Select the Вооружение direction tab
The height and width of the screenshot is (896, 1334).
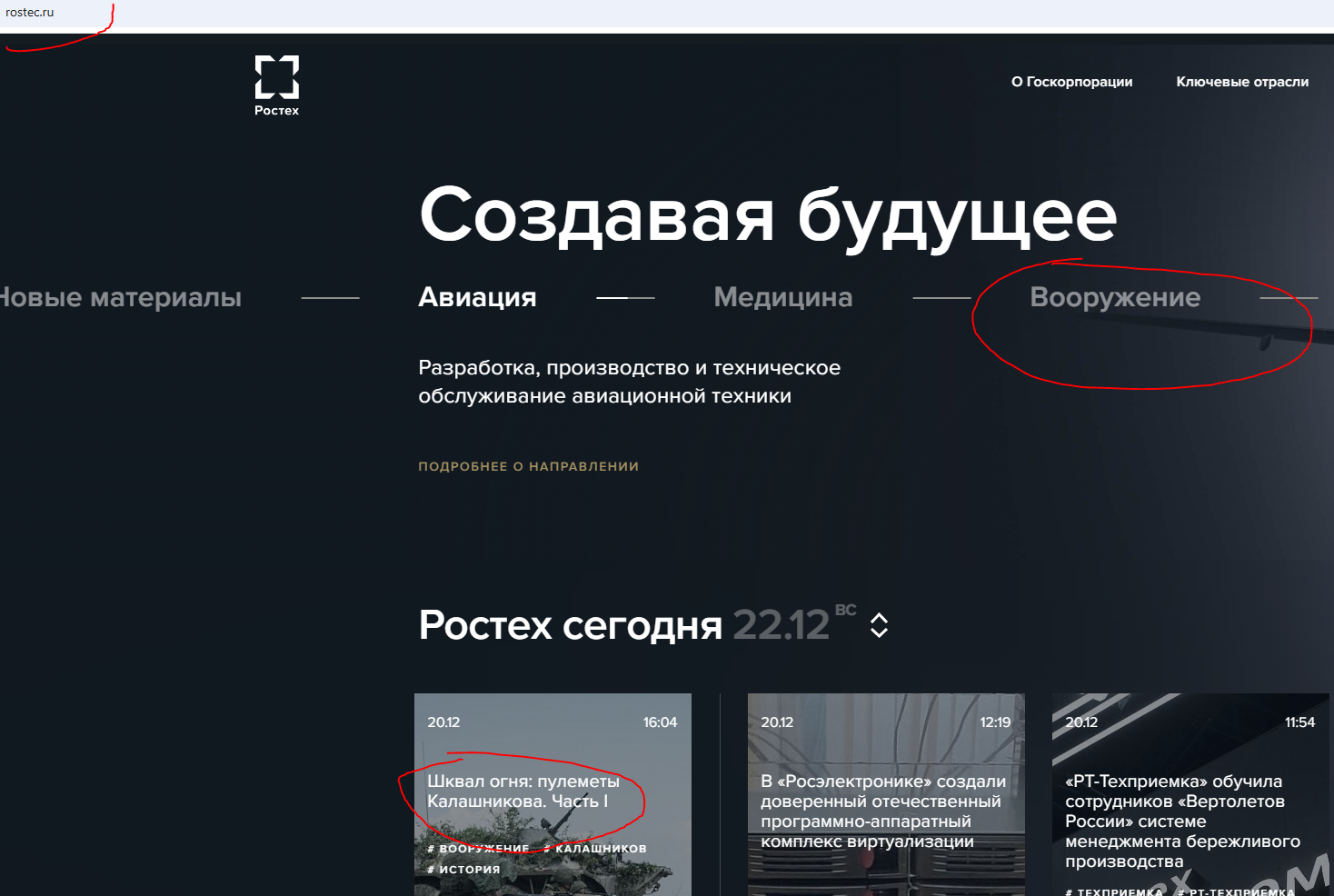point(1115,297)
